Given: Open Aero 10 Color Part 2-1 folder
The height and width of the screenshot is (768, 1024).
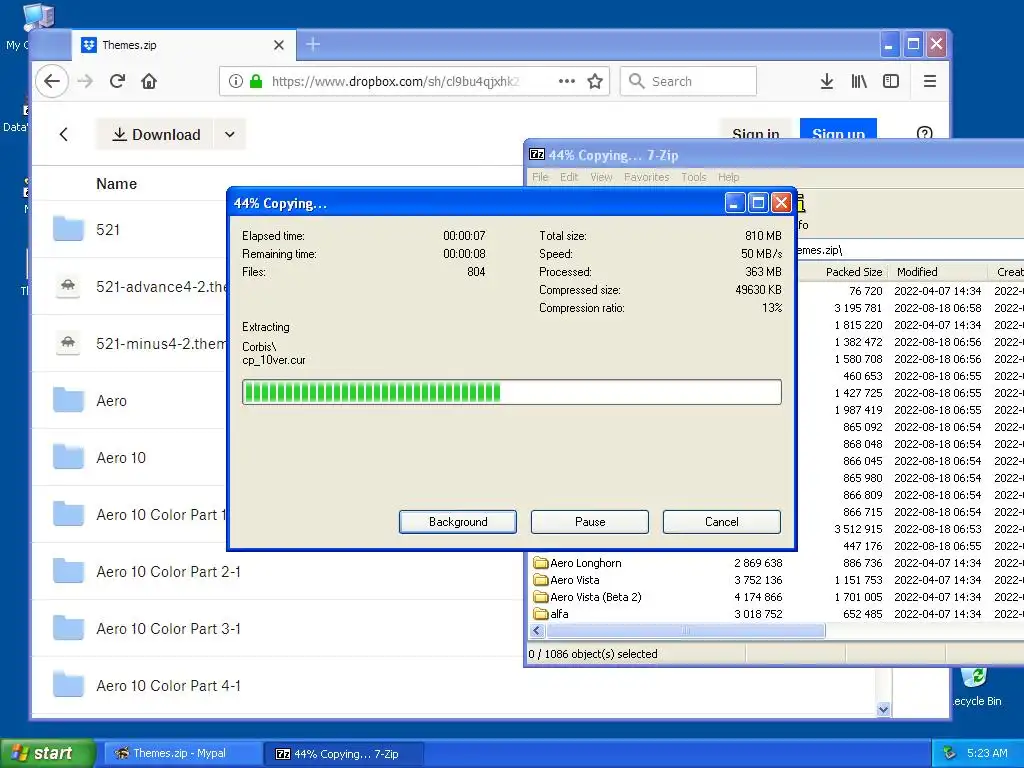Looking at the screenshot, I should coord(168,571).
